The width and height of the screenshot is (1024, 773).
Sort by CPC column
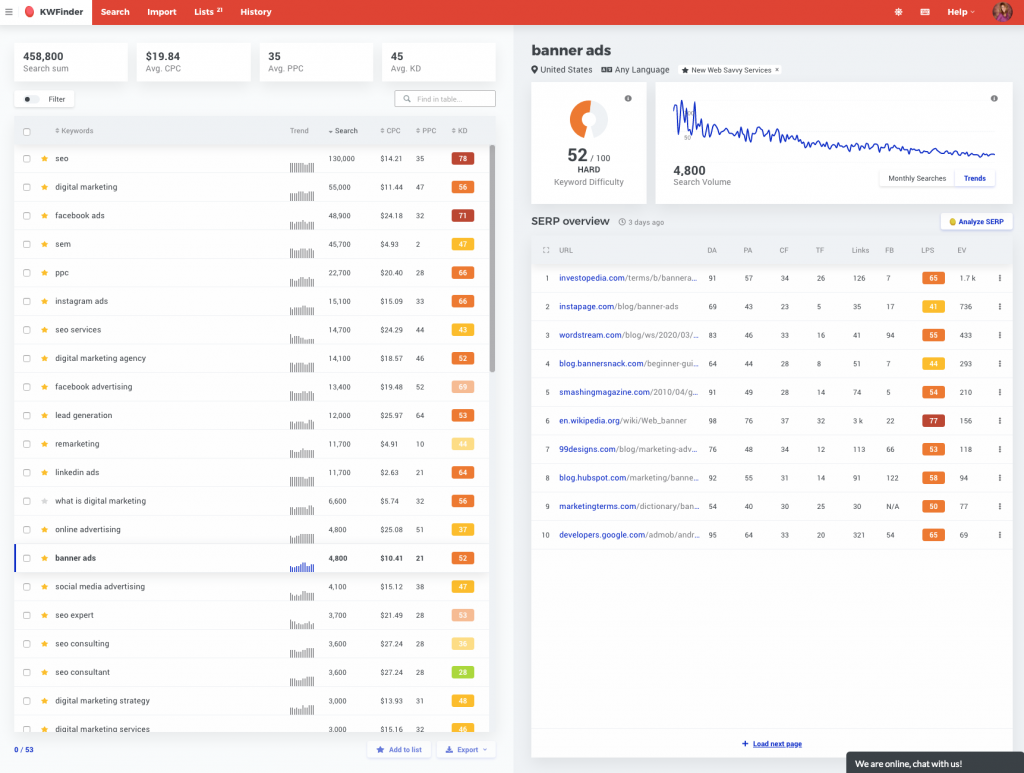[x=391, y=131]
